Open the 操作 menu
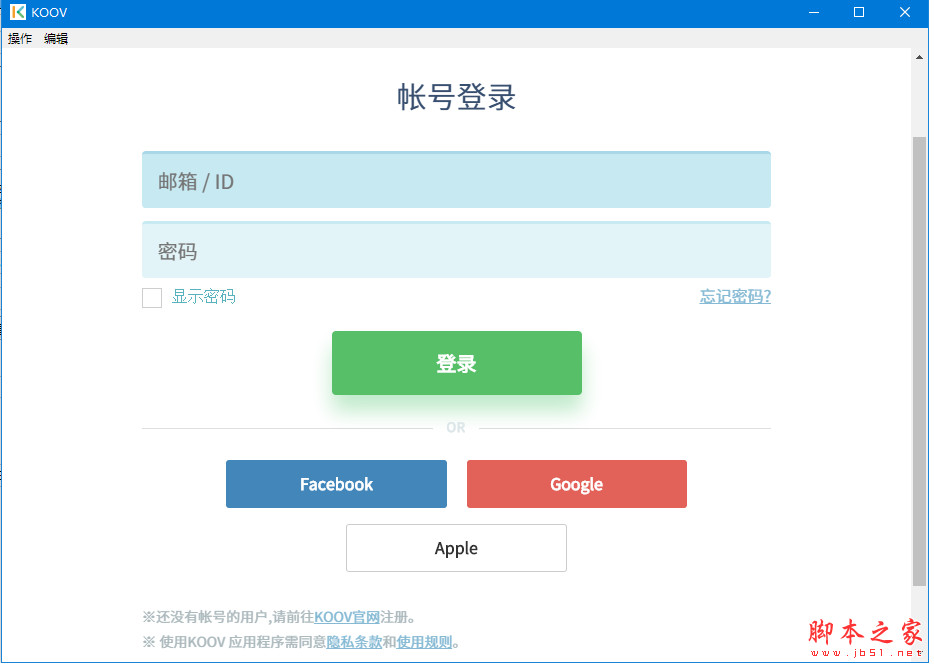934x664 pixels. click(20, 39)
